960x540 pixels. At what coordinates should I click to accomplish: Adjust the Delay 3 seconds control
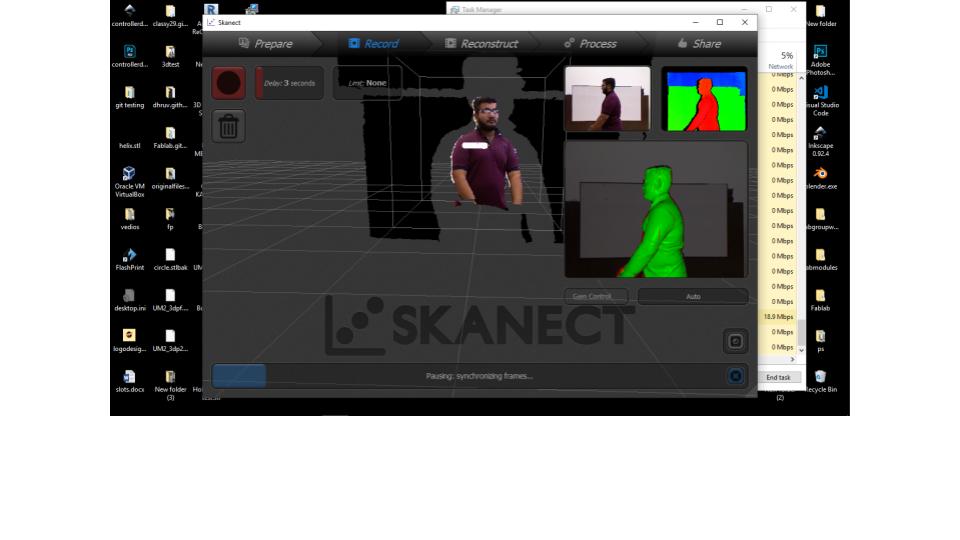(x=289, y=83)
